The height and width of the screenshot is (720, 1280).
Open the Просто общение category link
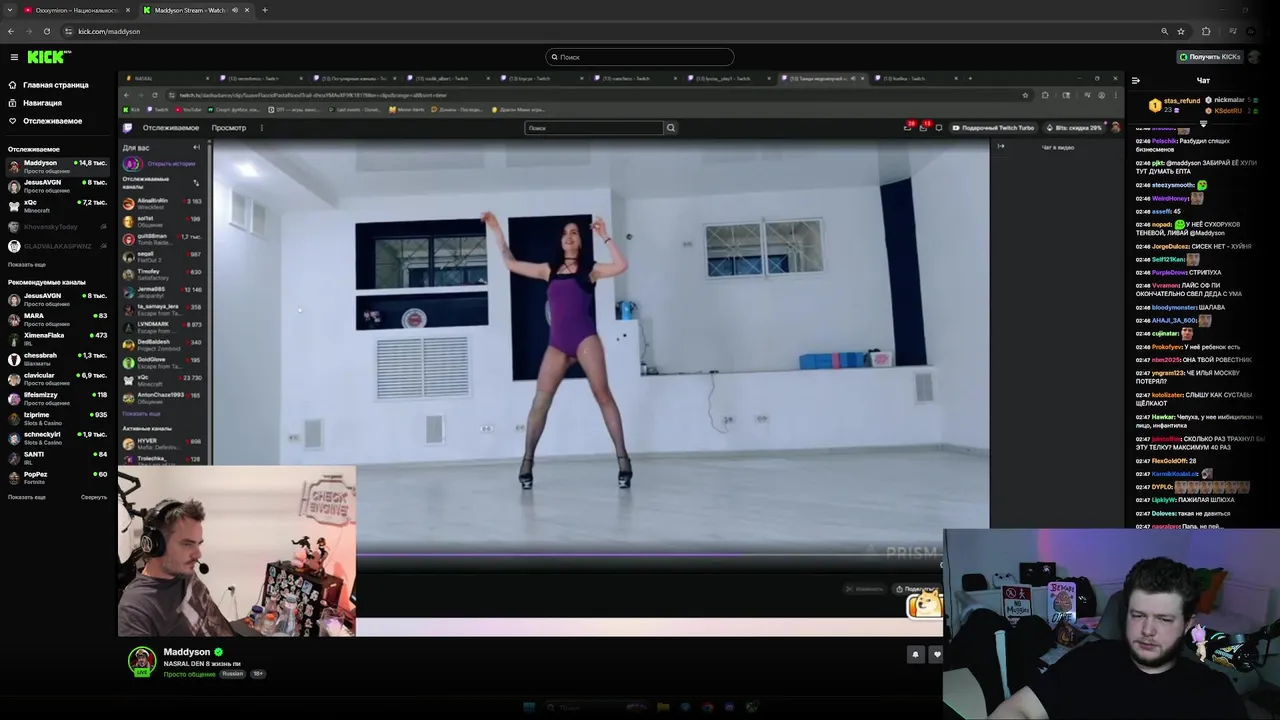190,674
